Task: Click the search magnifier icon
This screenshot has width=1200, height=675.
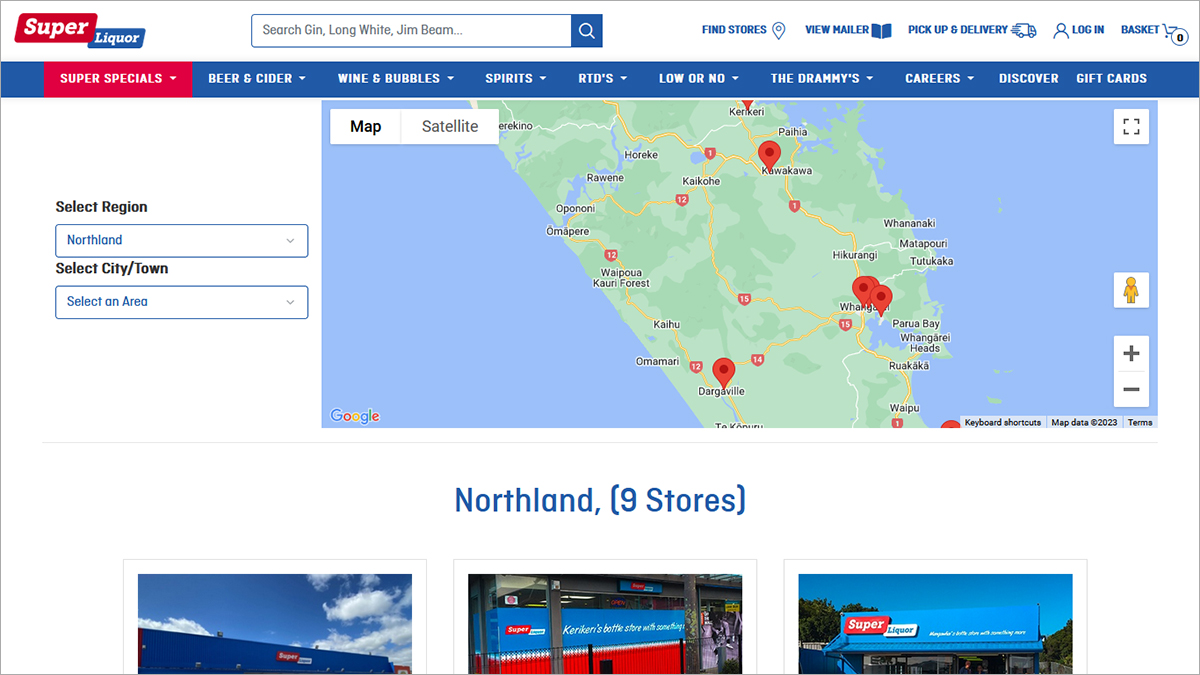Action: [587, 30]
